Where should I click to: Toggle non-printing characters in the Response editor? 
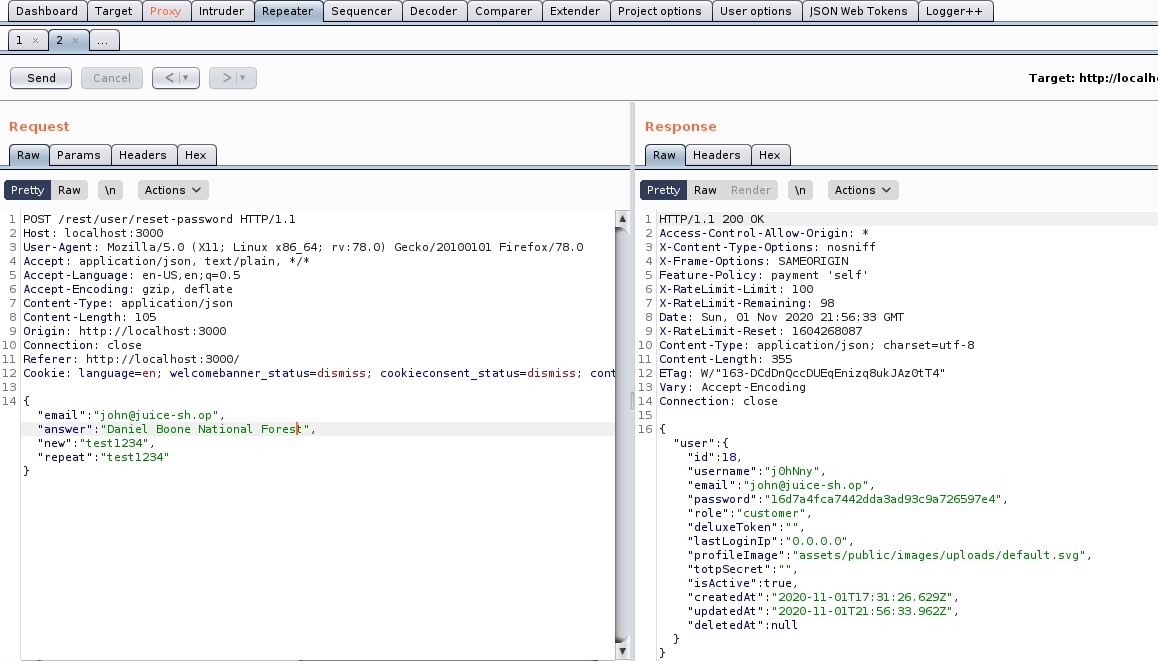(801, 189)
